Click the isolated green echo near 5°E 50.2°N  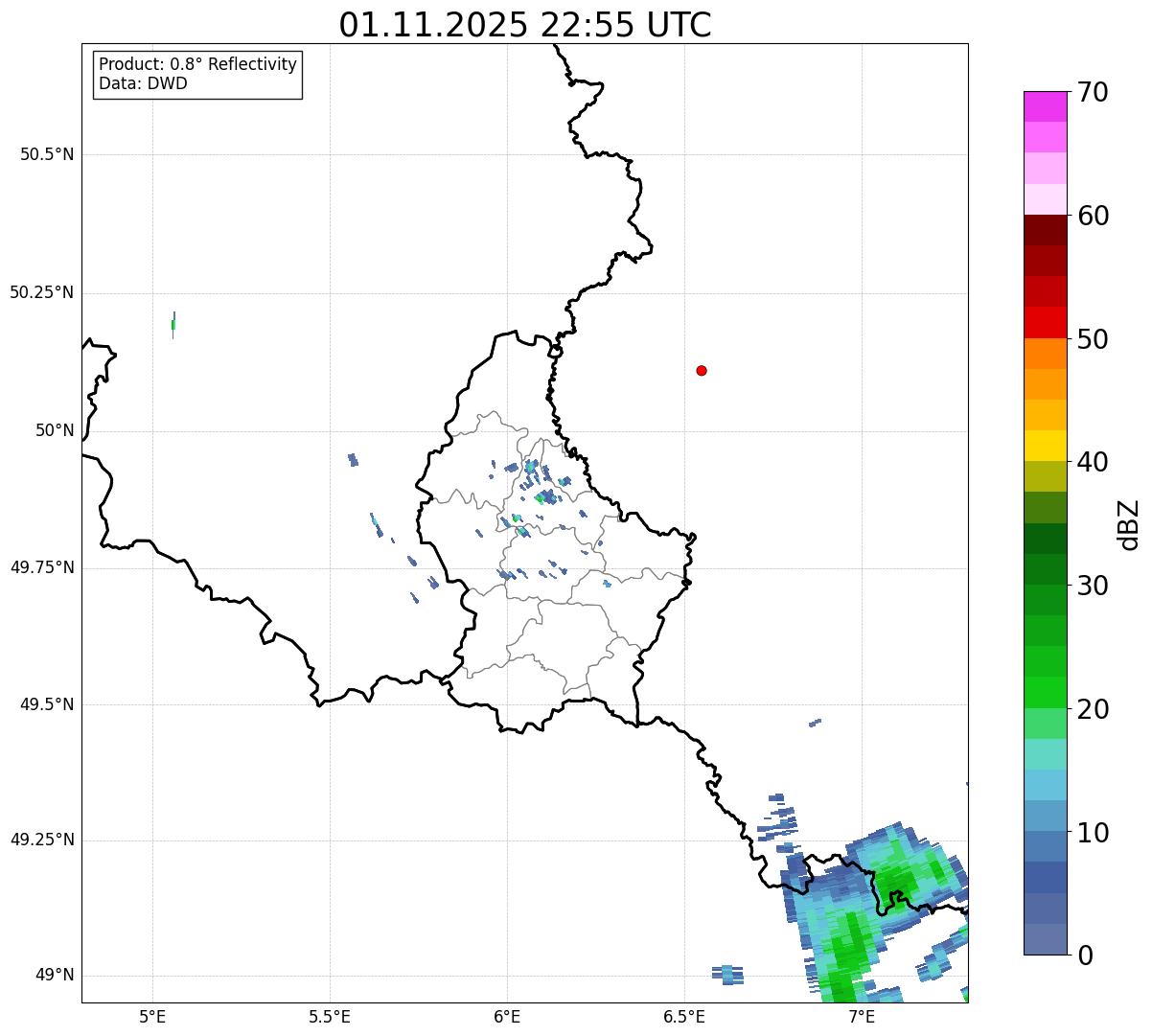(x=173, y=325)
